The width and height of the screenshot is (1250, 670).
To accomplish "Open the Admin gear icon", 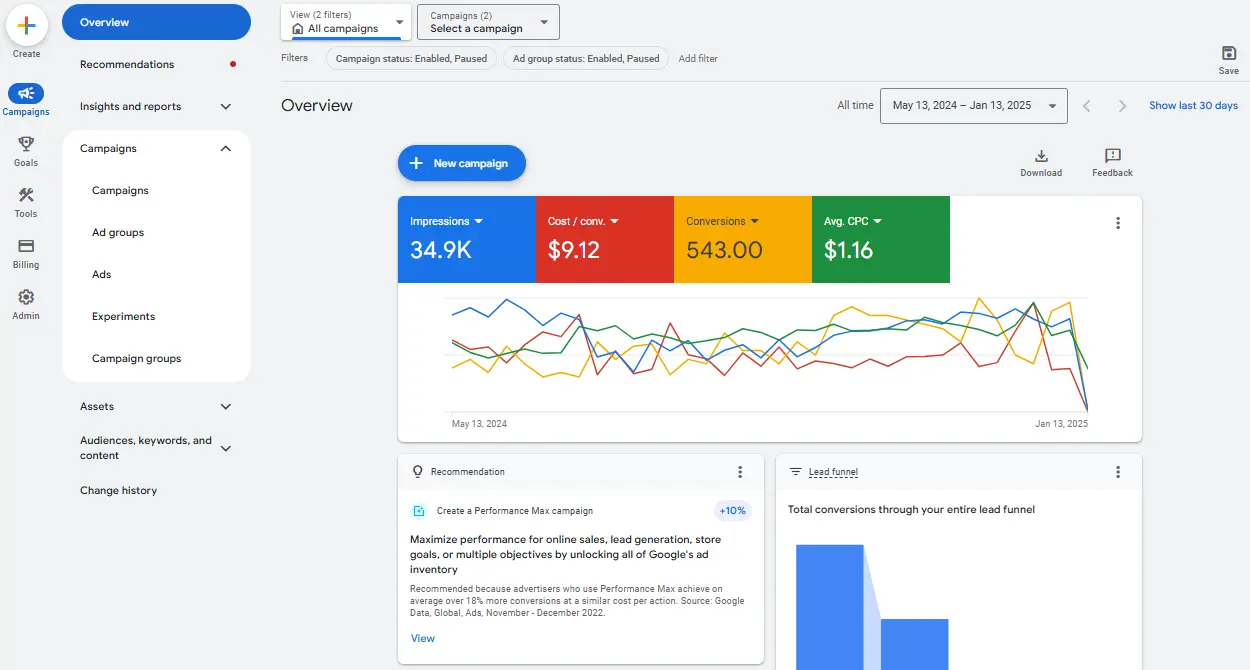I will [26, 297].
